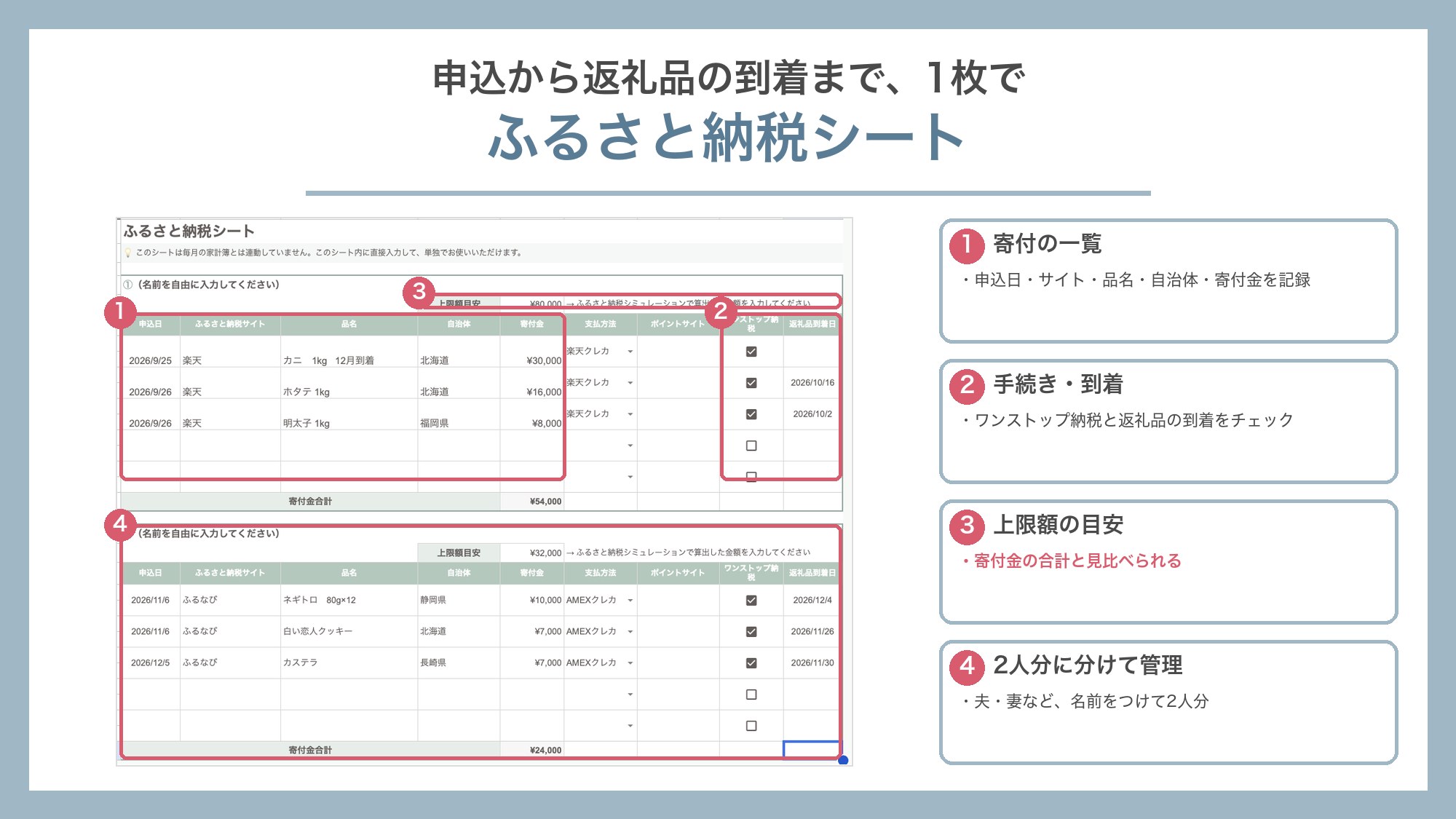Select the カニ 1kg 12月到着 cell

[x=349, y=352]
